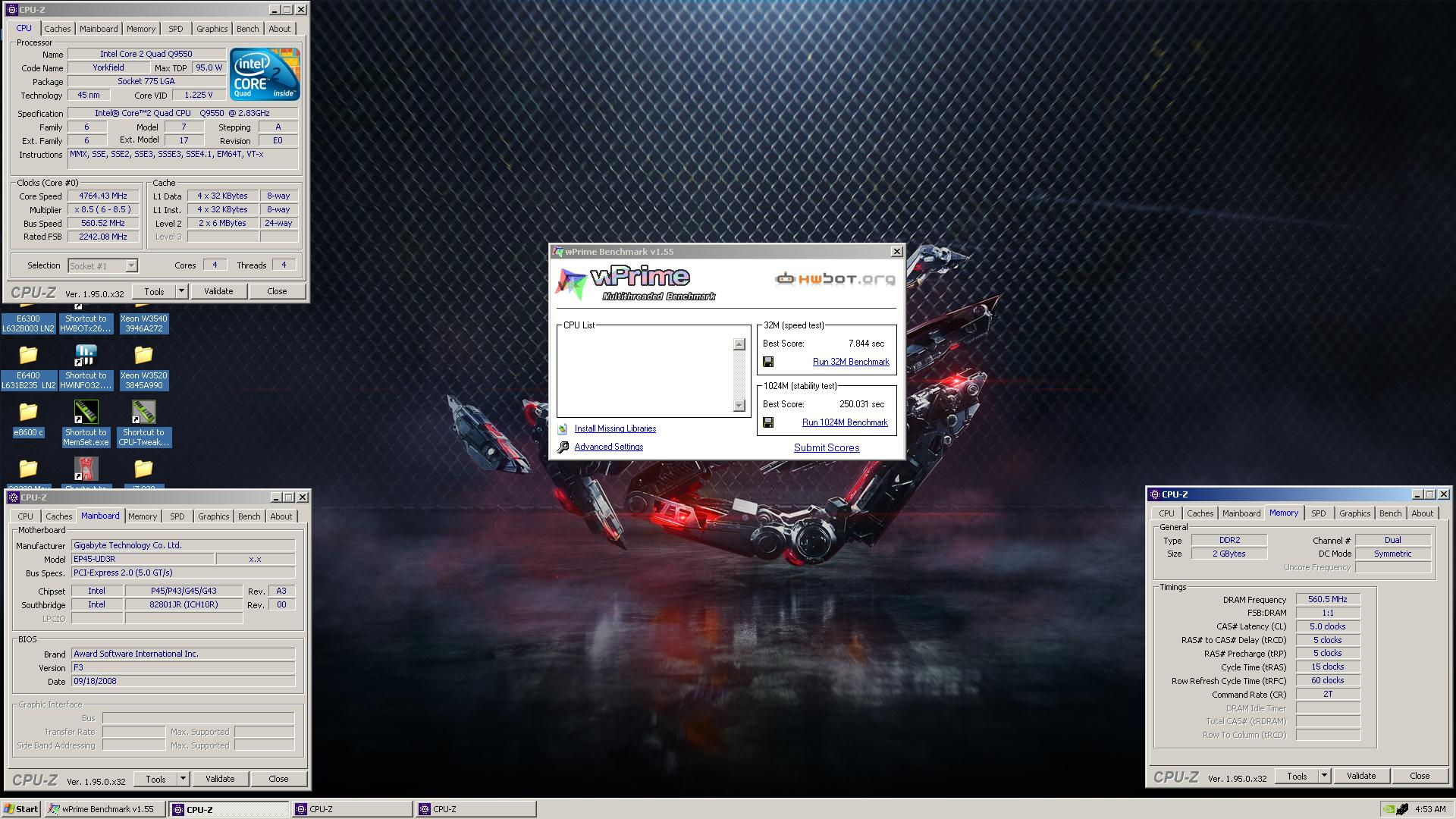Click Submit Scores link
1456x819 pixels.
[x=827, y=448]
